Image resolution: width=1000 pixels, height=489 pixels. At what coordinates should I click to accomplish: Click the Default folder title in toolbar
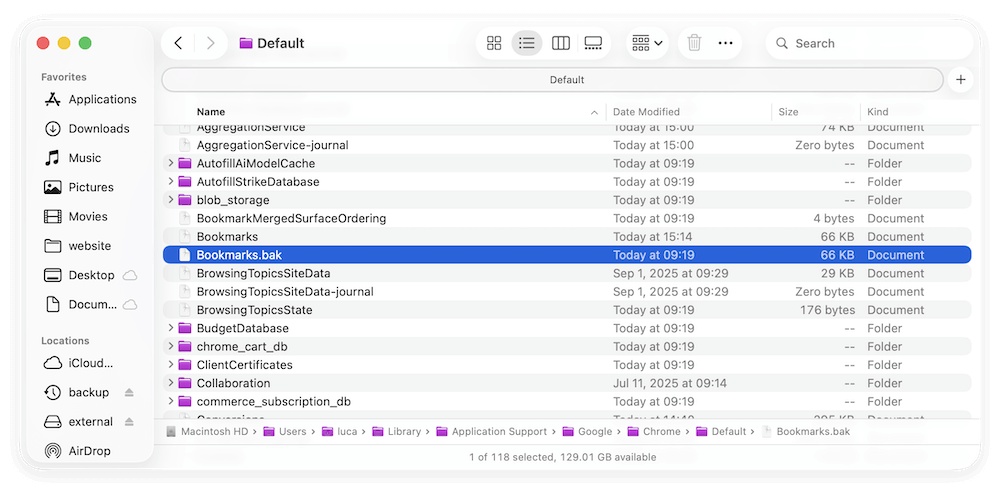point(272,43)
